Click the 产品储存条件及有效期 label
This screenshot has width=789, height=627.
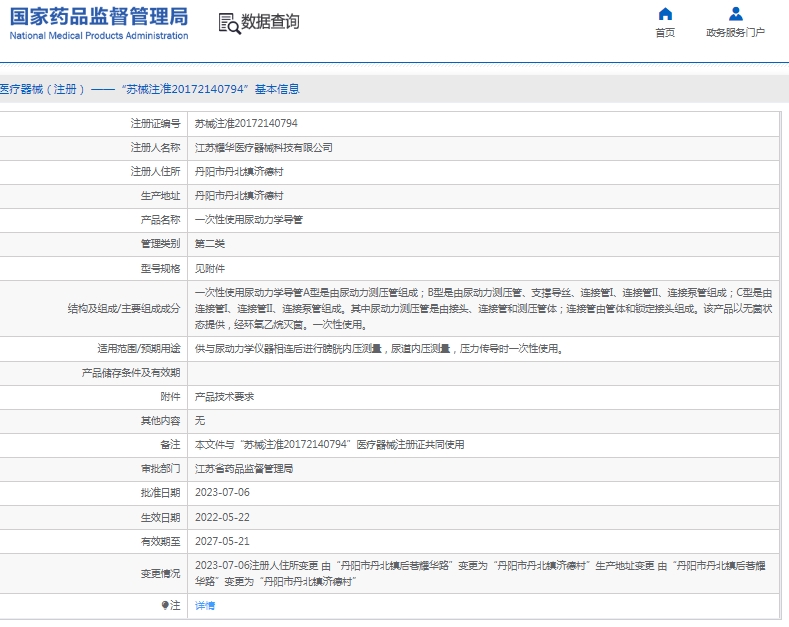(x=131, y=373)
